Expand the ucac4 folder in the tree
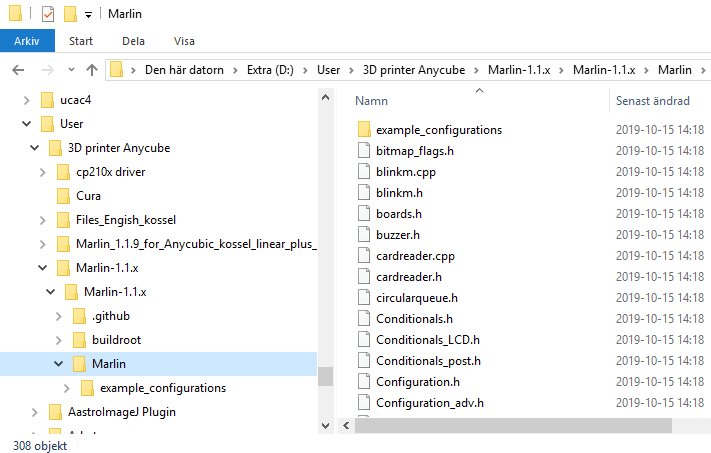The image size is (711, 453). (27, 100)
